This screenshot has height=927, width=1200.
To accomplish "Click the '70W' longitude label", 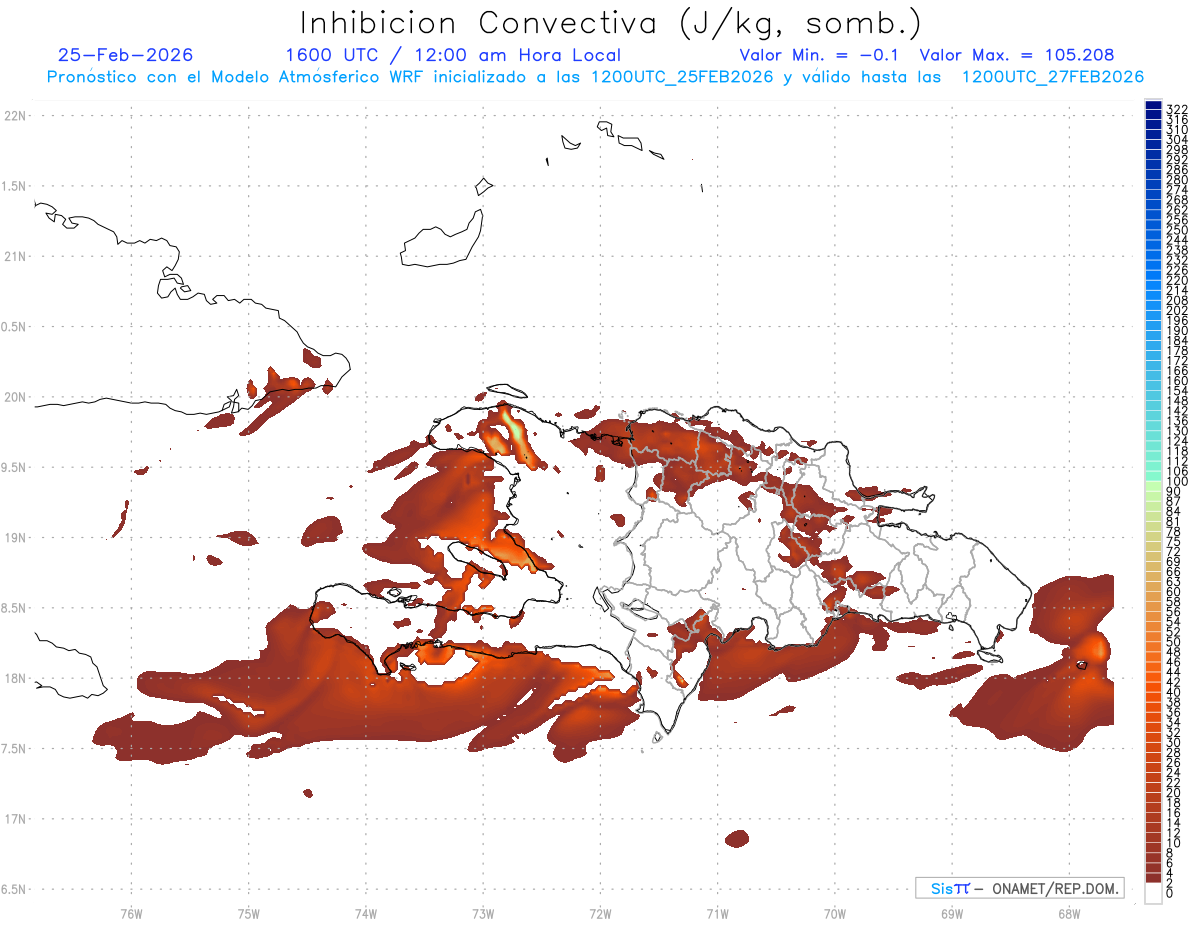I will 834,913.
